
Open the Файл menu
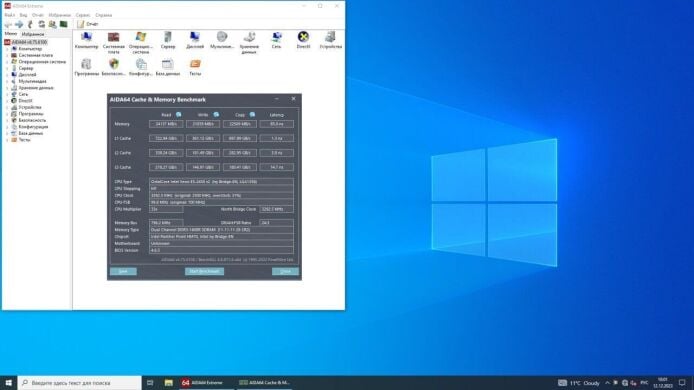9,15
